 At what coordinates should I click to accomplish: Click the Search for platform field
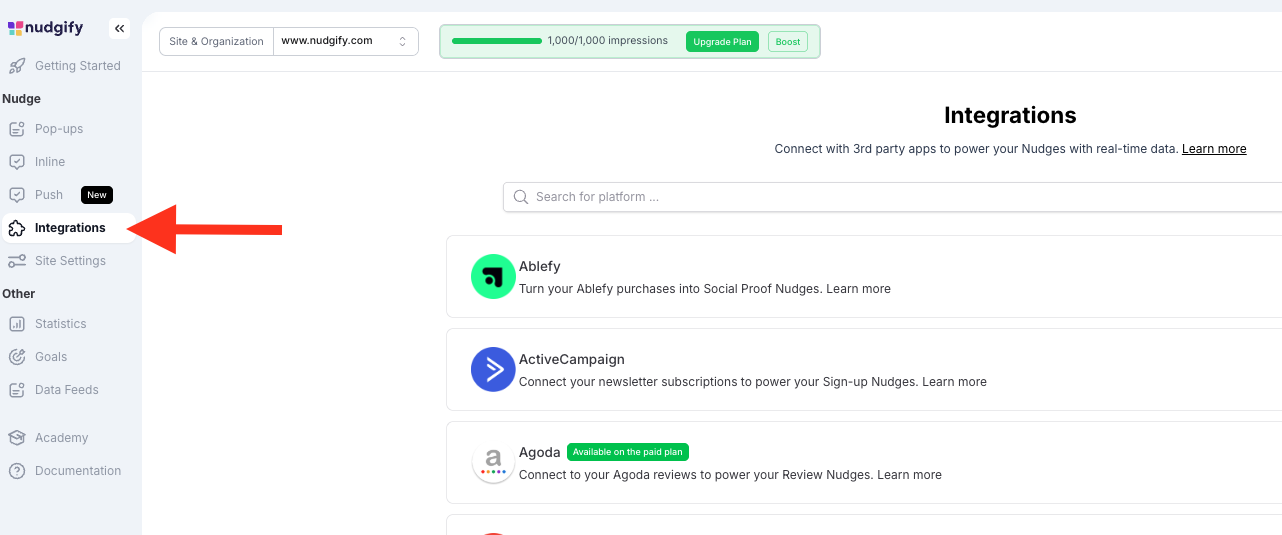pyautogui.click(x=892, y=197)
